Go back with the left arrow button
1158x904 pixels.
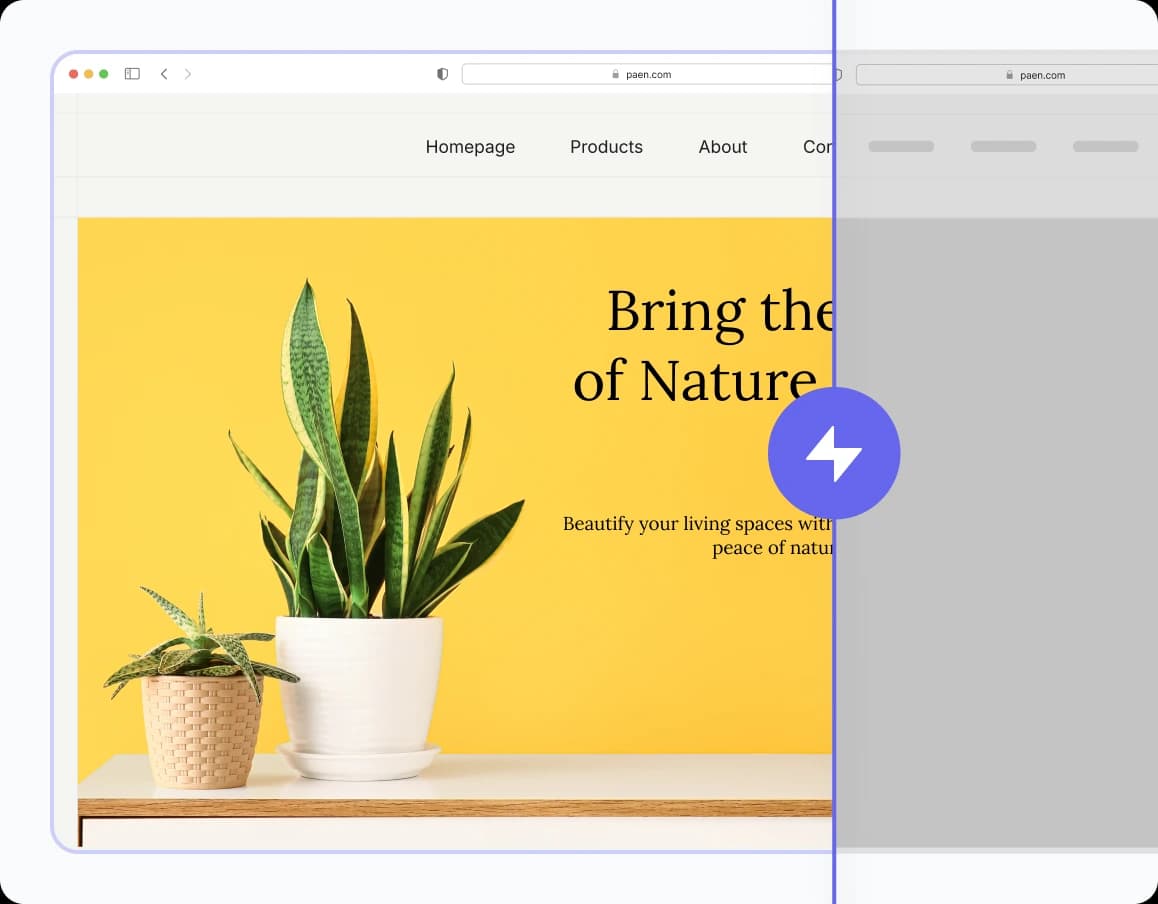(x=164, y=74)
